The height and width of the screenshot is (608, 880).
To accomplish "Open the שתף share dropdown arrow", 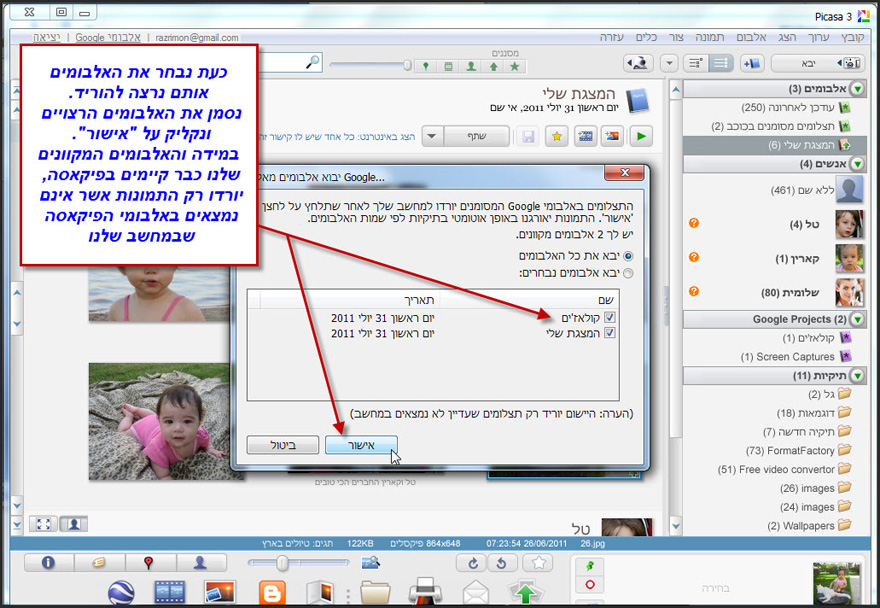I will (x=432, y=136).
